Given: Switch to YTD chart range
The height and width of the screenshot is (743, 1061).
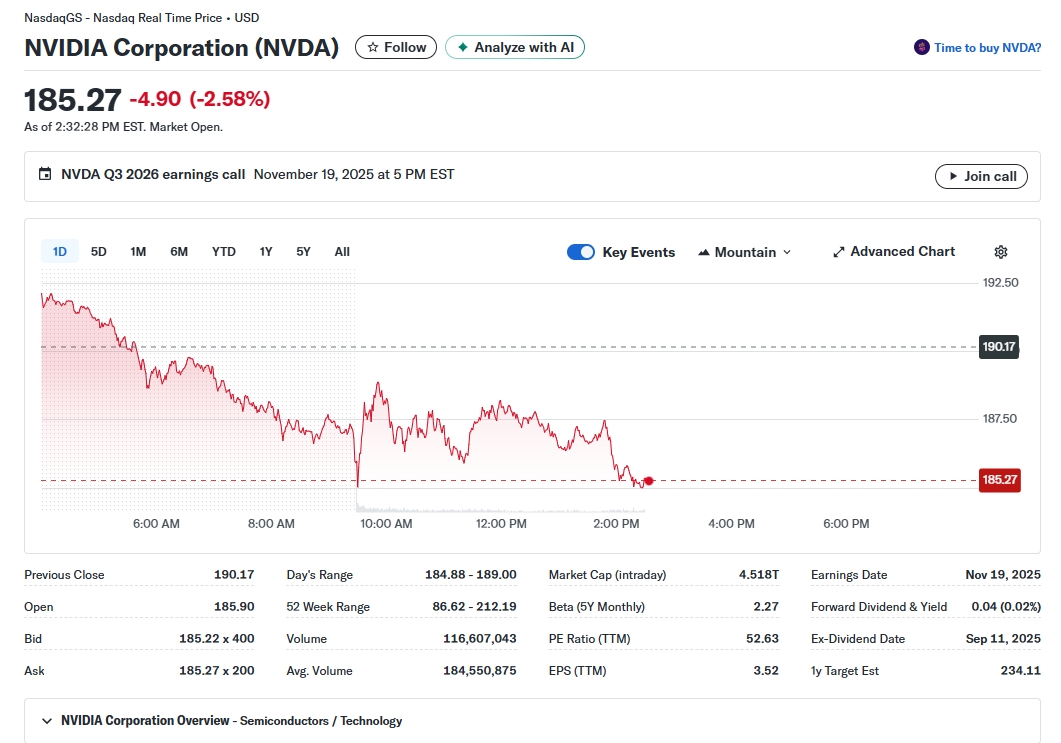Looking at the screenshot, I should (x=224, y=252).
